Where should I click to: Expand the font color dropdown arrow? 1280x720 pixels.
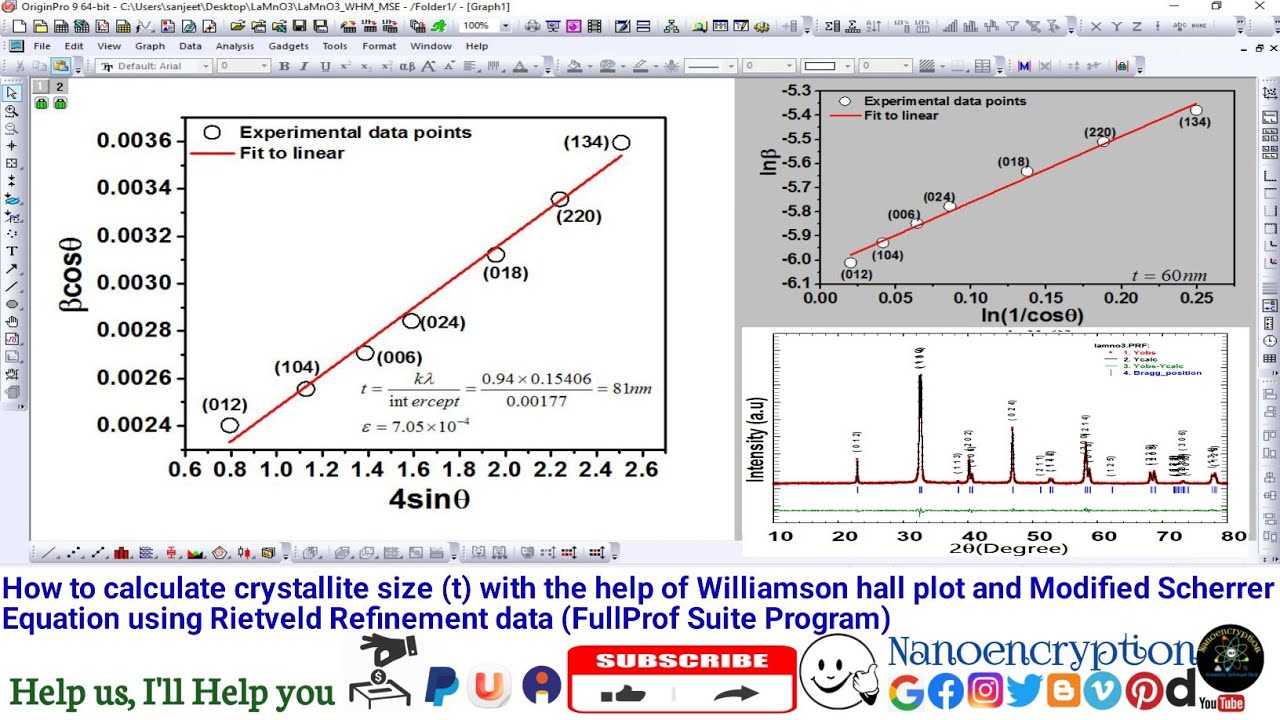535,67
